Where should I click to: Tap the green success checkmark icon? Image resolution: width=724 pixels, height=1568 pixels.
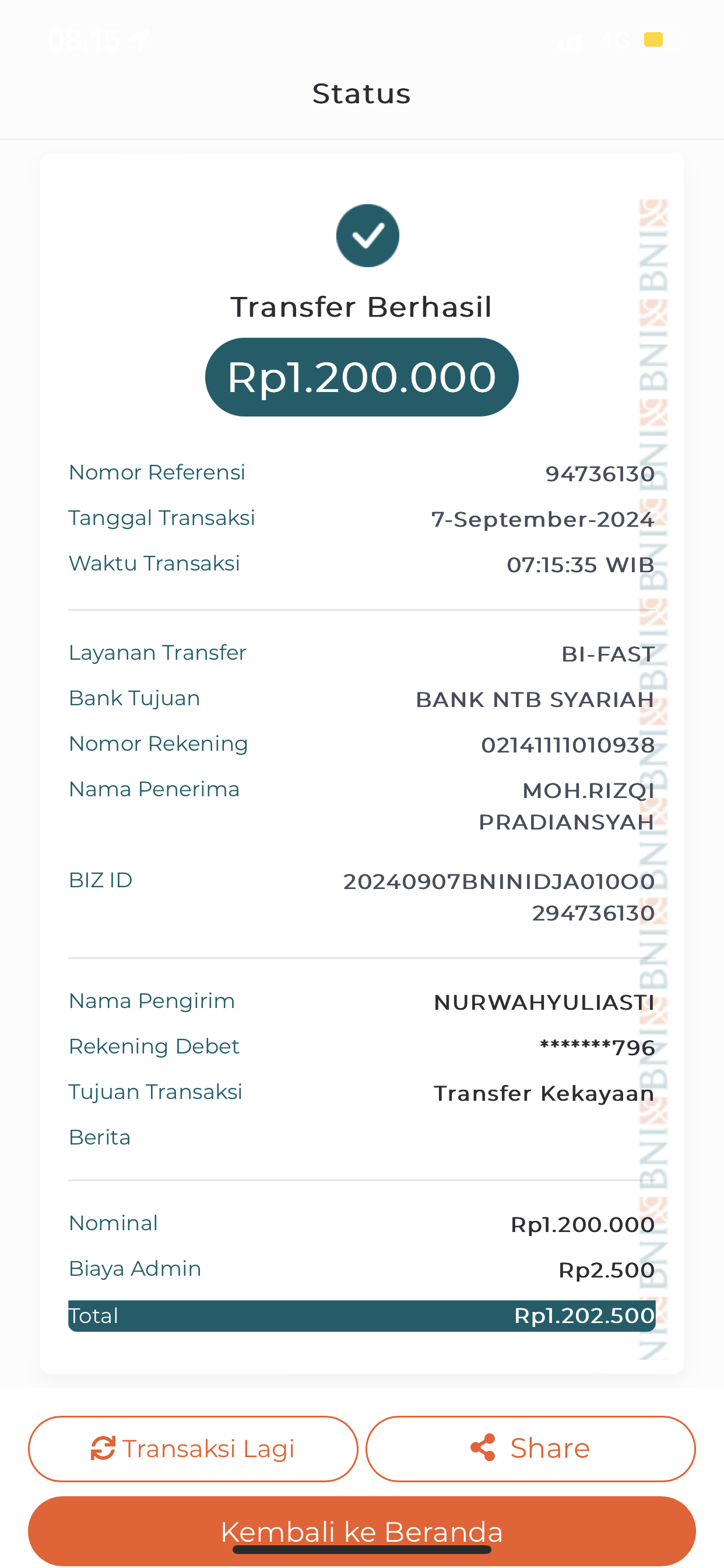tap(367, 236)
